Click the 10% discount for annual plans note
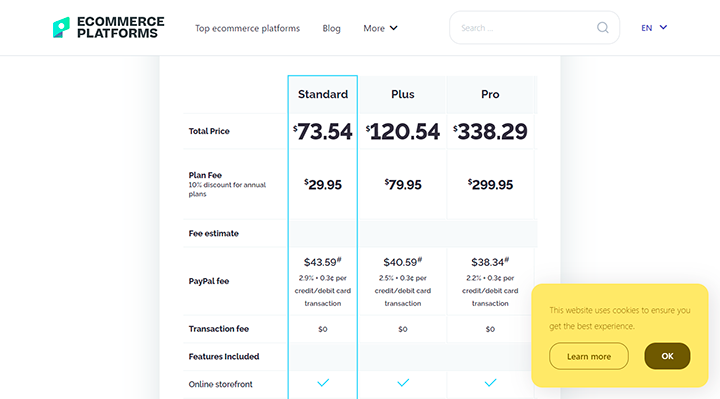This screenshot has height=399, width=720. (x=227, y=189)
